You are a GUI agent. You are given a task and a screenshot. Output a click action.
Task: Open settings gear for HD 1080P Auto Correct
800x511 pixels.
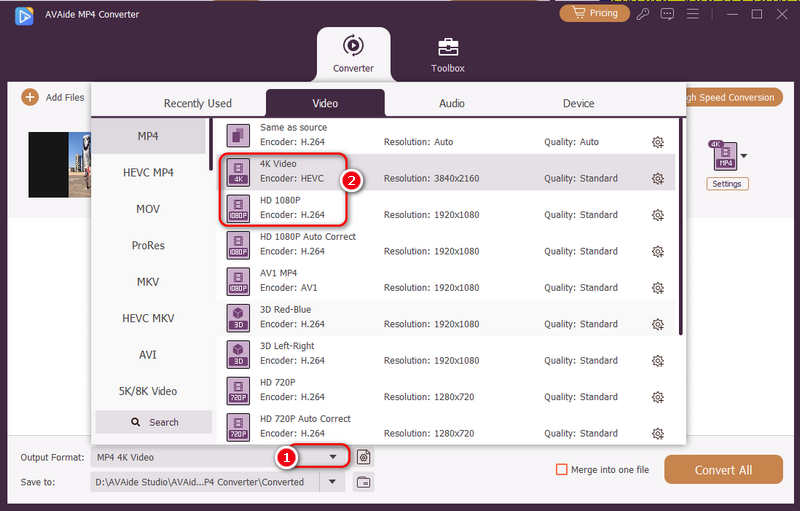658,251
